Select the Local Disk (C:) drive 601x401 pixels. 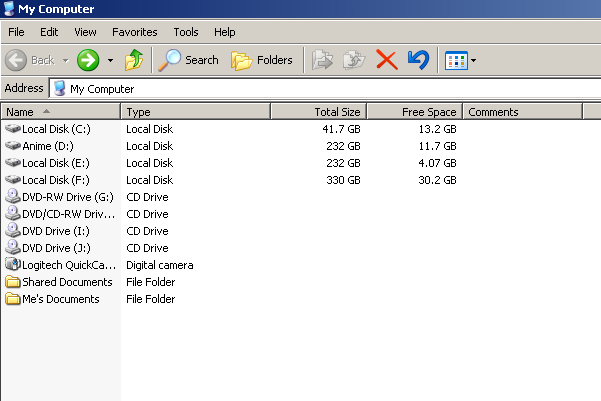coord(56,129)
